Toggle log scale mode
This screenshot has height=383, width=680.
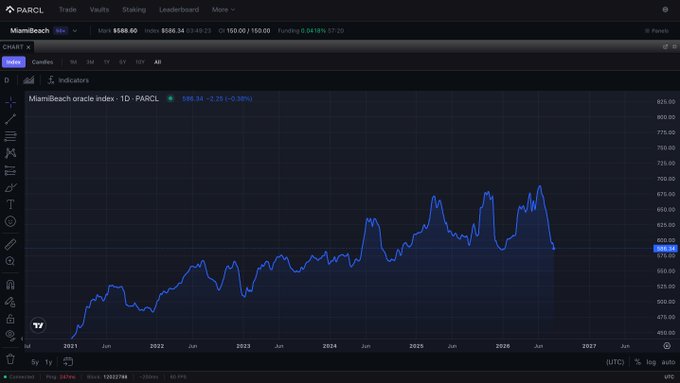click(x=651, y=362)
